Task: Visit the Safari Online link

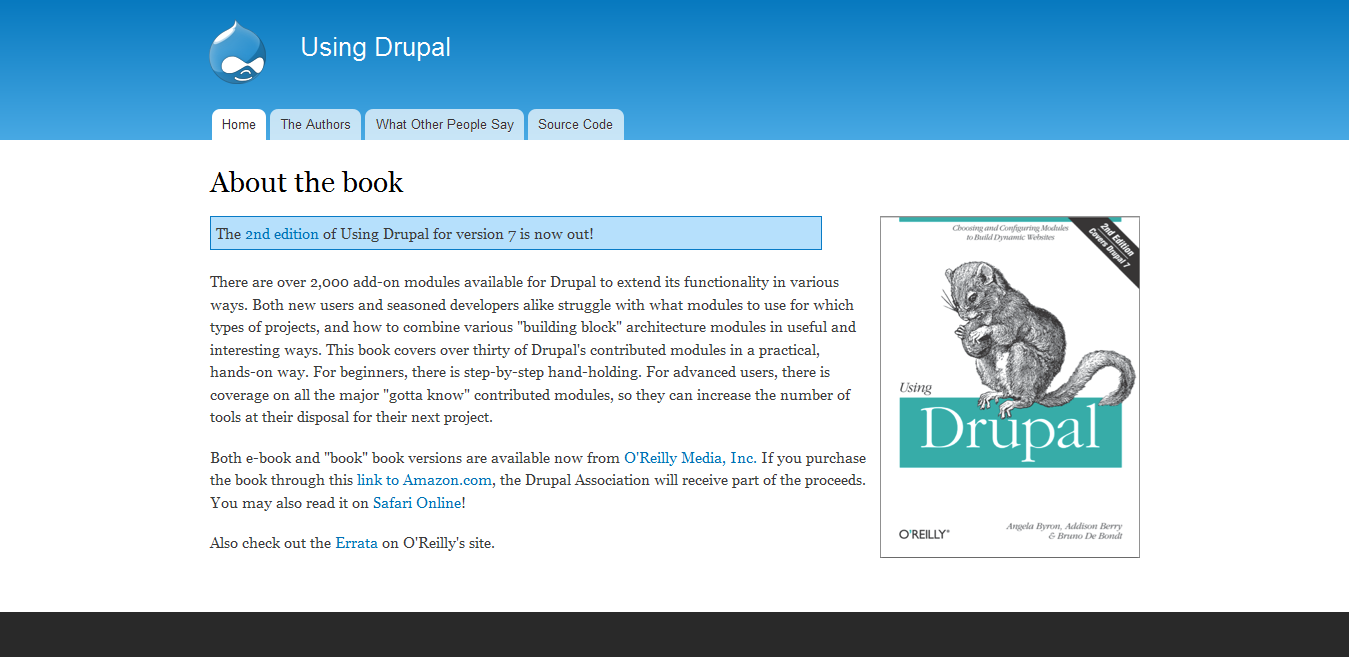Action: click(x=417, y=503)
